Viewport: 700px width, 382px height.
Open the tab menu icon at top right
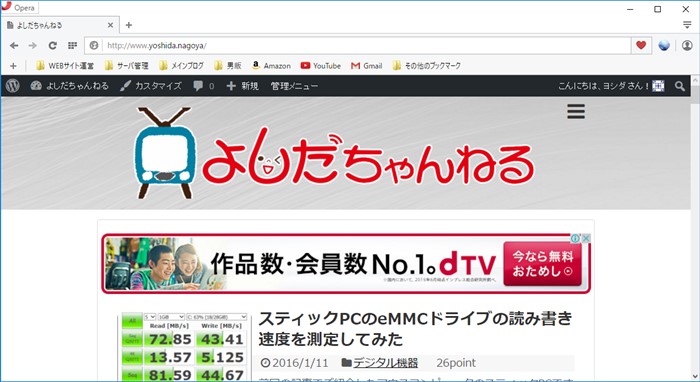tap(687, 25)
